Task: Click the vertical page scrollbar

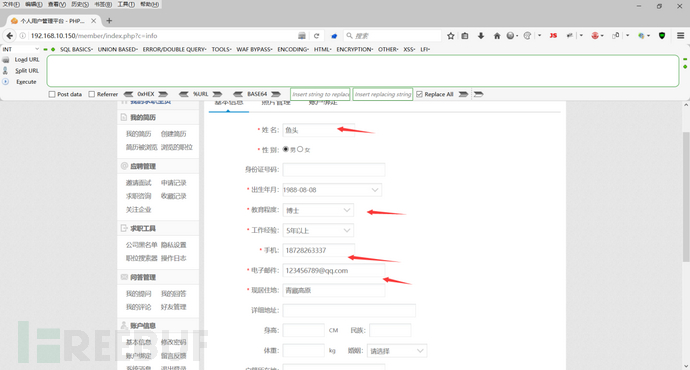Action: coord(686,196)
